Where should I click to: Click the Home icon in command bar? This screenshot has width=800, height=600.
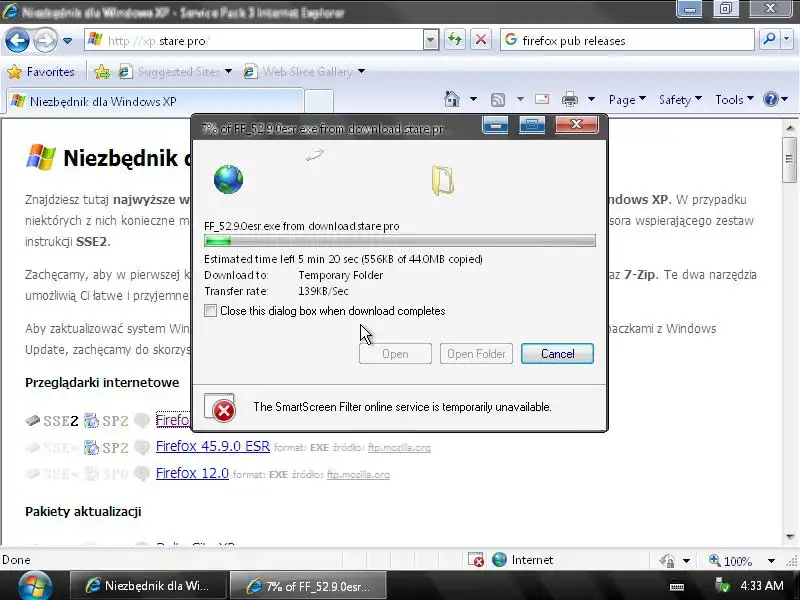pyautogui.click(x=452, y=99)
